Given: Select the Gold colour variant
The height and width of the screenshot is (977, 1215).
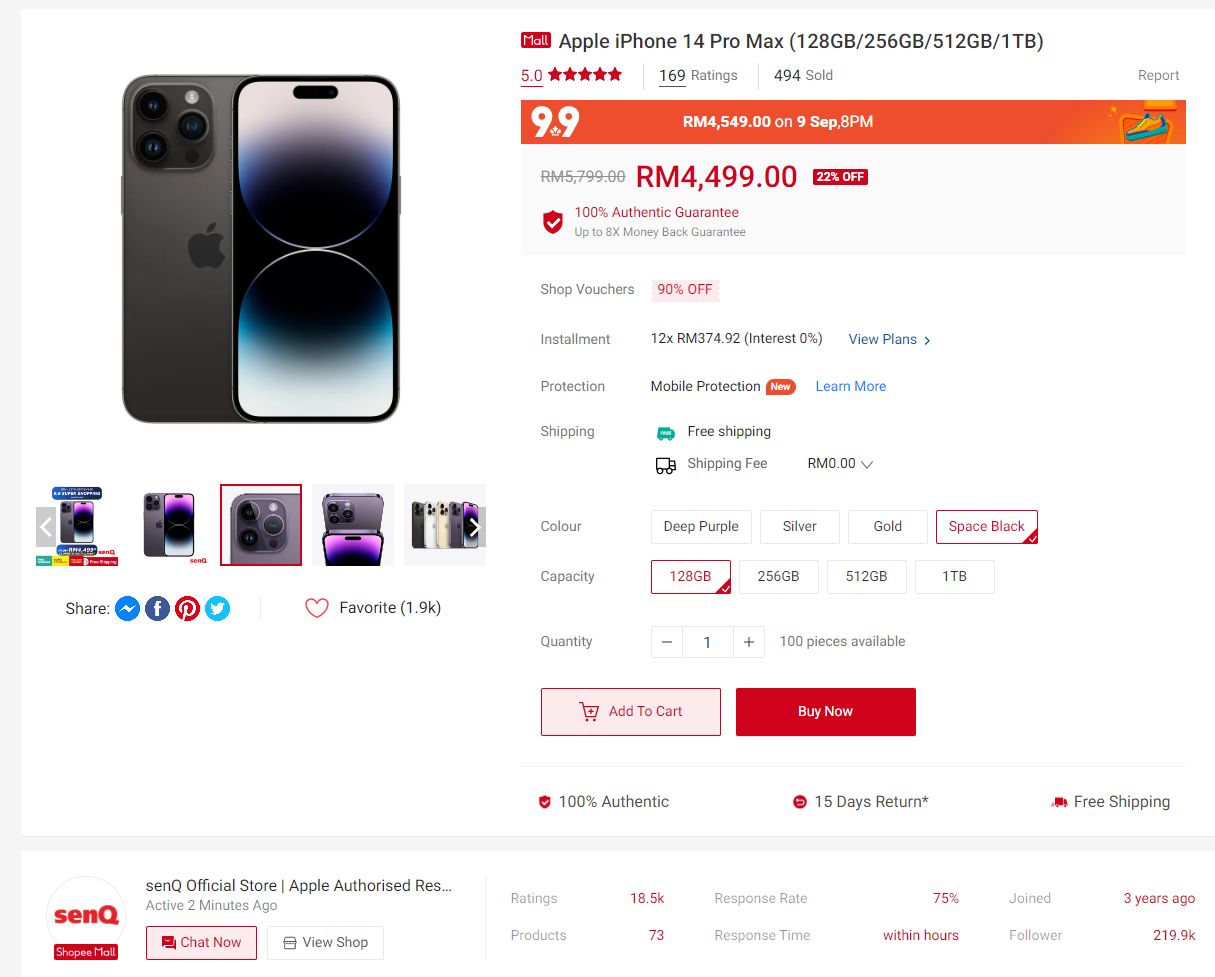Looking at the screenshot, I should click(887, 526).
